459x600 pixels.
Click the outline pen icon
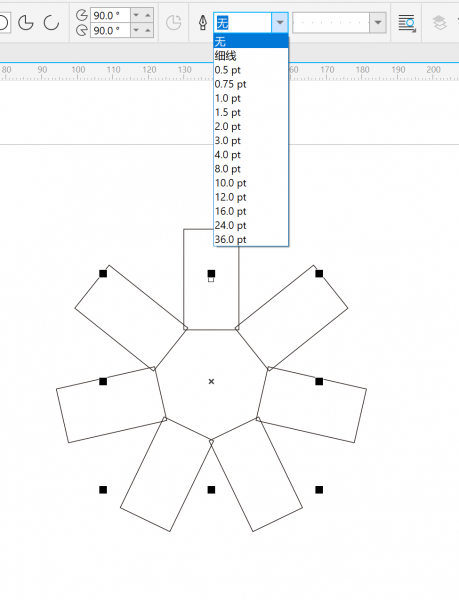[203, 23]
